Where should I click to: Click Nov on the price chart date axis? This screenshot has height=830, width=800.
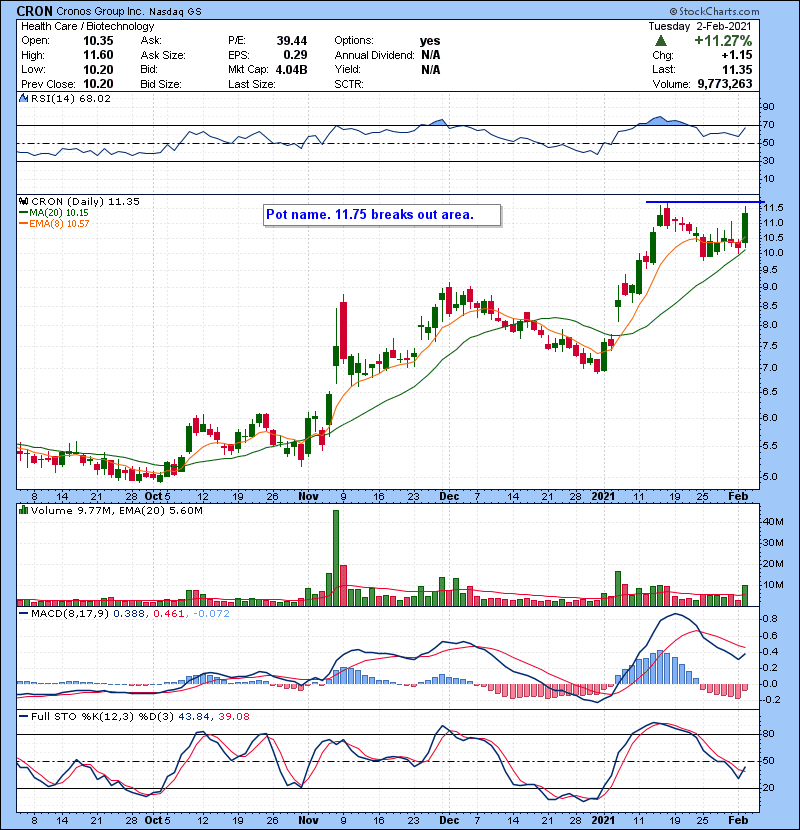[308, 496]
